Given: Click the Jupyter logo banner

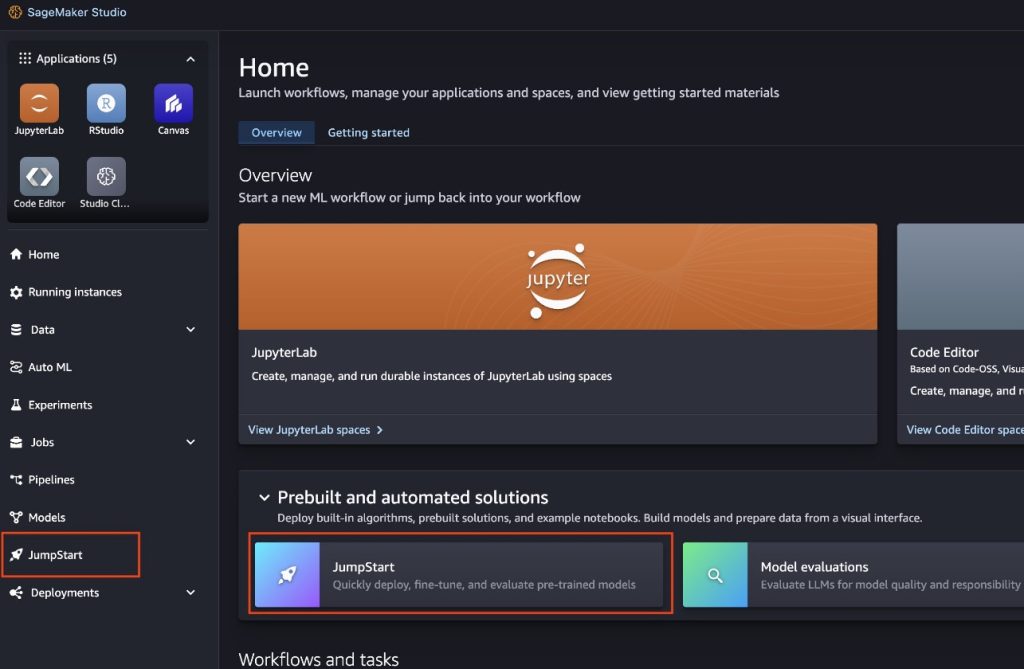Looking at the screenshot, I should tap(558, 277).
